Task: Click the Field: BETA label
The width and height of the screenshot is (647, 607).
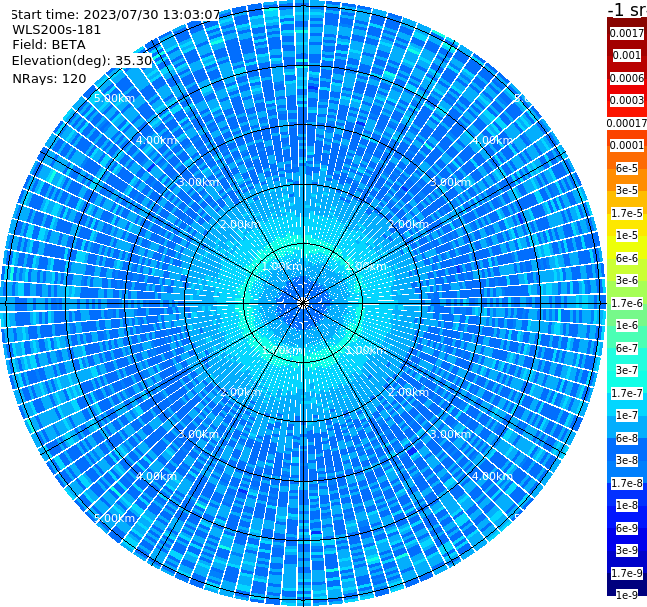Action: tap(49, 45)
